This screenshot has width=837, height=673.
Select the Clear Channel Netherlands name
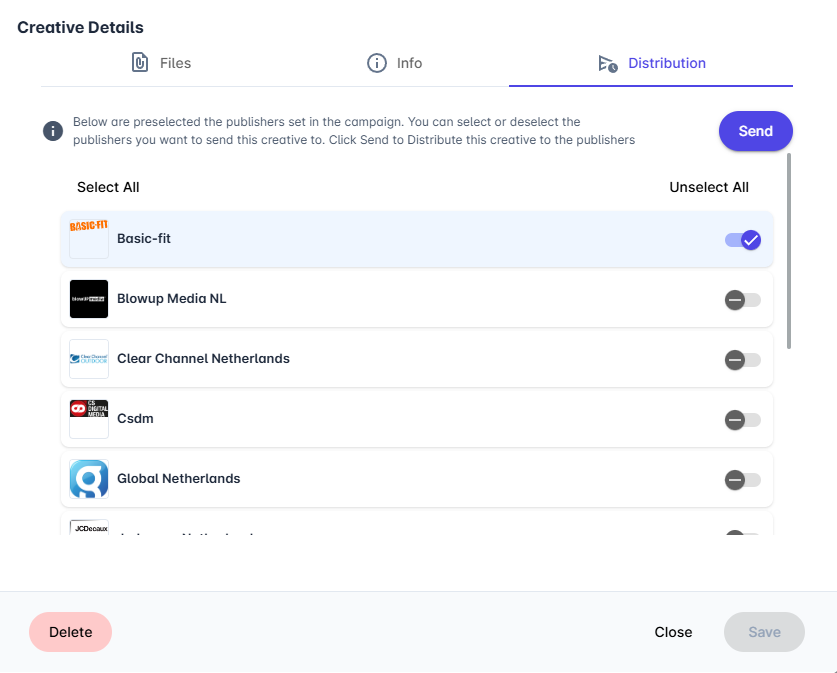203,358
